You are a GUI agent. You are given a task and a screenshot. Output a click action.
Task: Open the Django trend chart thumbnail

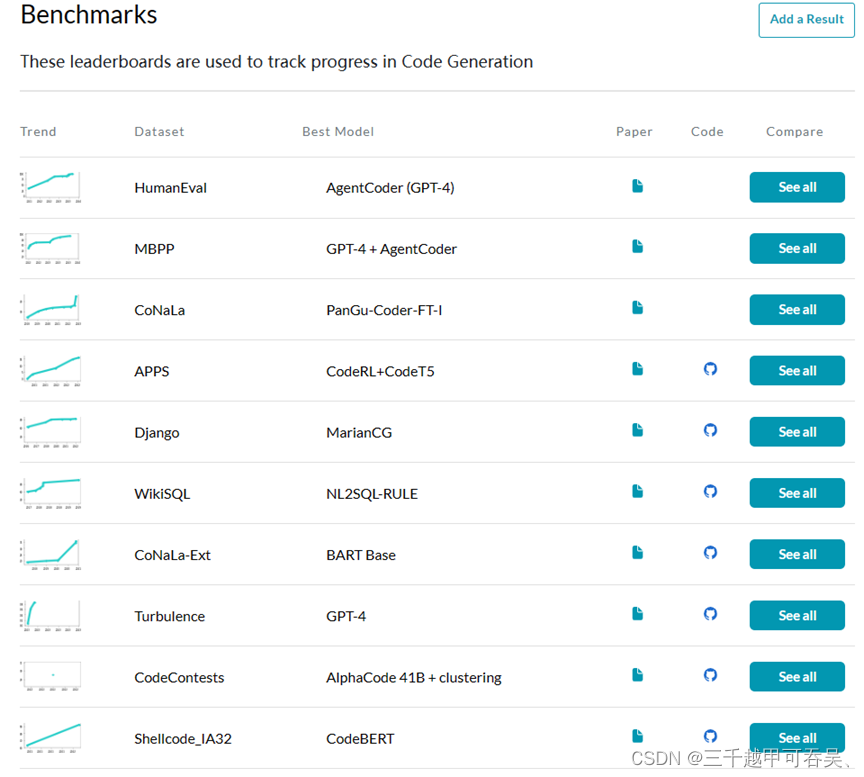pyautogui.click(x=51, y=432)
